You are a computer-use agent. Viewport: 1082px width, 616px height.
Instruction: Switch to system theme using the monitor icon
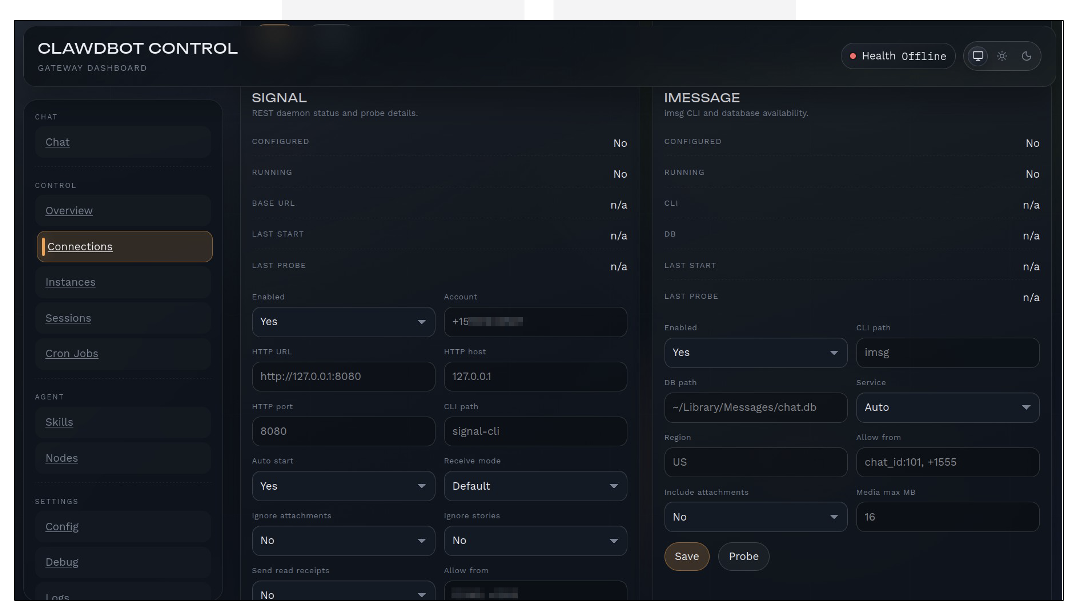[978, 56]
